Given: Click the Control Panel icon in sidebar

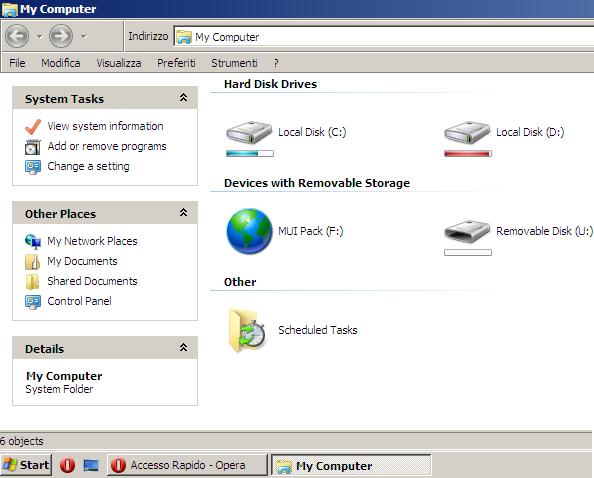Looking at the screenshot, I should (33, 302).
